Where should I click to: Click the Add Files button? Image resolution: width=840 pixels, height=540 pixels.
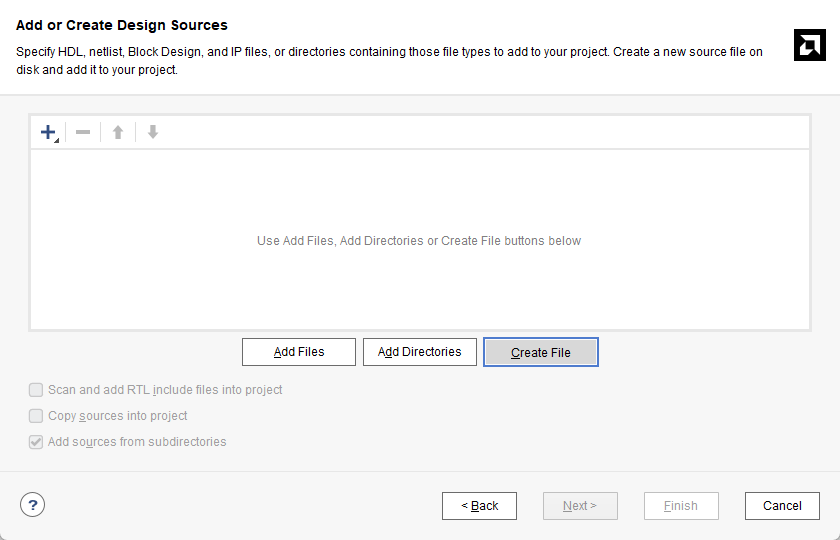pos(298,352)
